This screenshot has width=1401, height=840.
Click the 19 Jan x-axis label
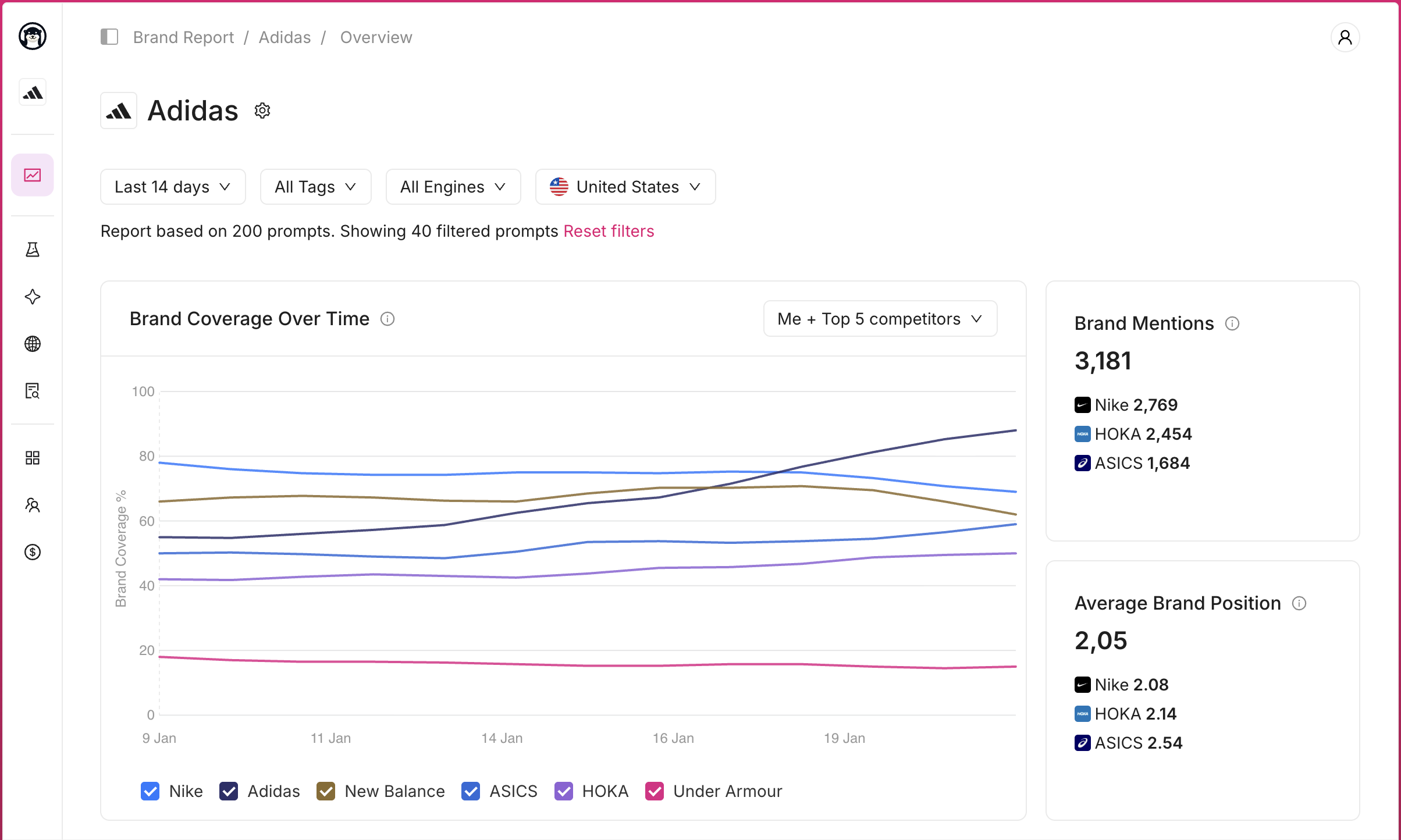pyautogui.click(x=844, y=738)
